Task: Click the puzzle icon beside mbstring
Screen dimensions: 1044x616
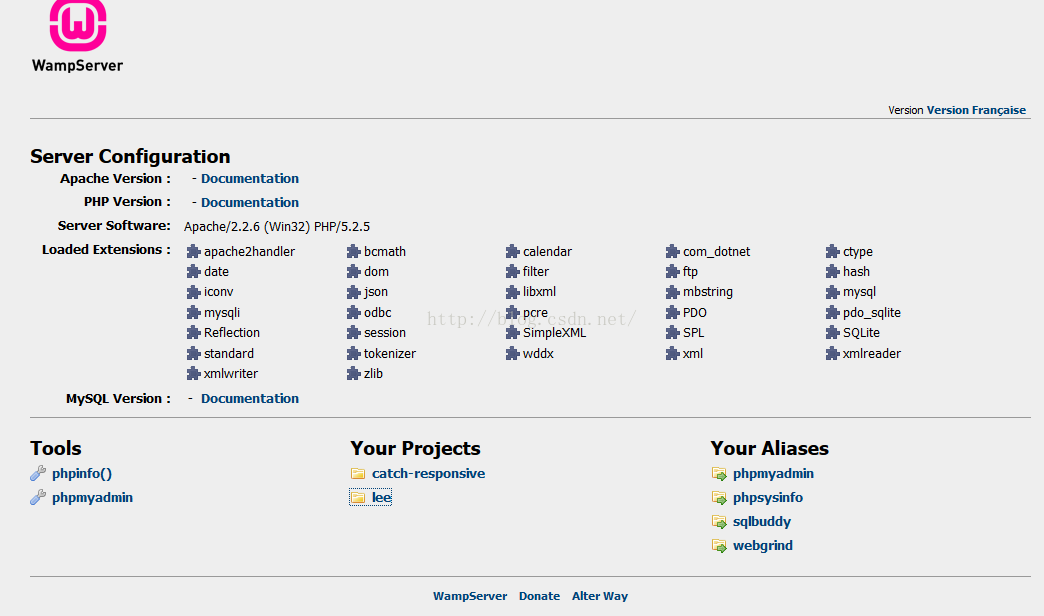Action: [x=672, y=292]
